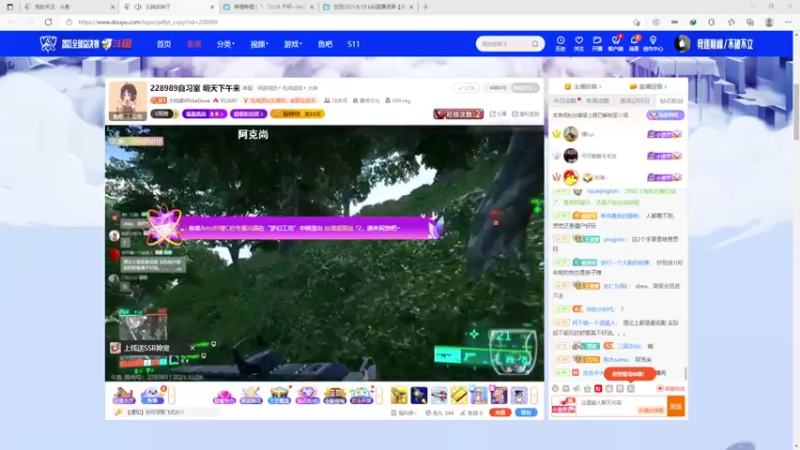800x450 pixels.
Task: Send the red airplane gift
Action: tap(439, 395)
